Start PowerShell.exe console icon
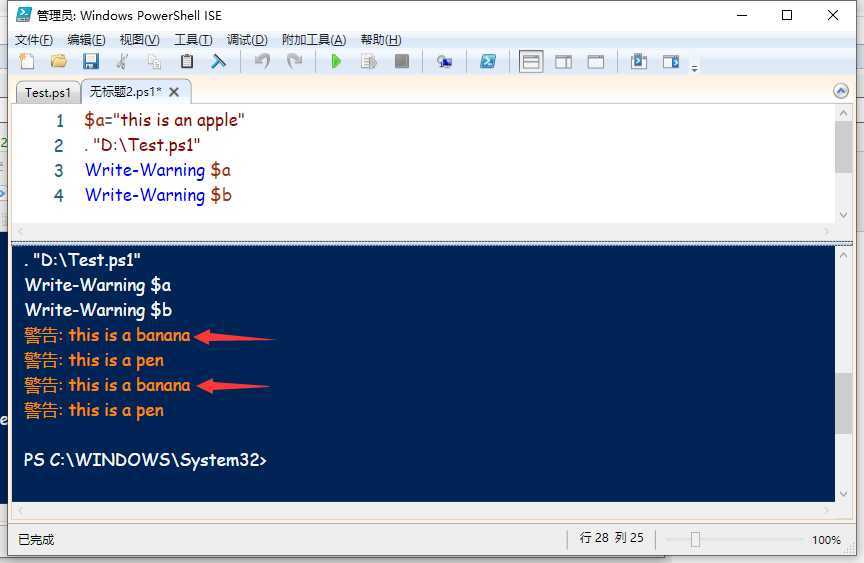864x563 pixels. click(x=488, y=62)
